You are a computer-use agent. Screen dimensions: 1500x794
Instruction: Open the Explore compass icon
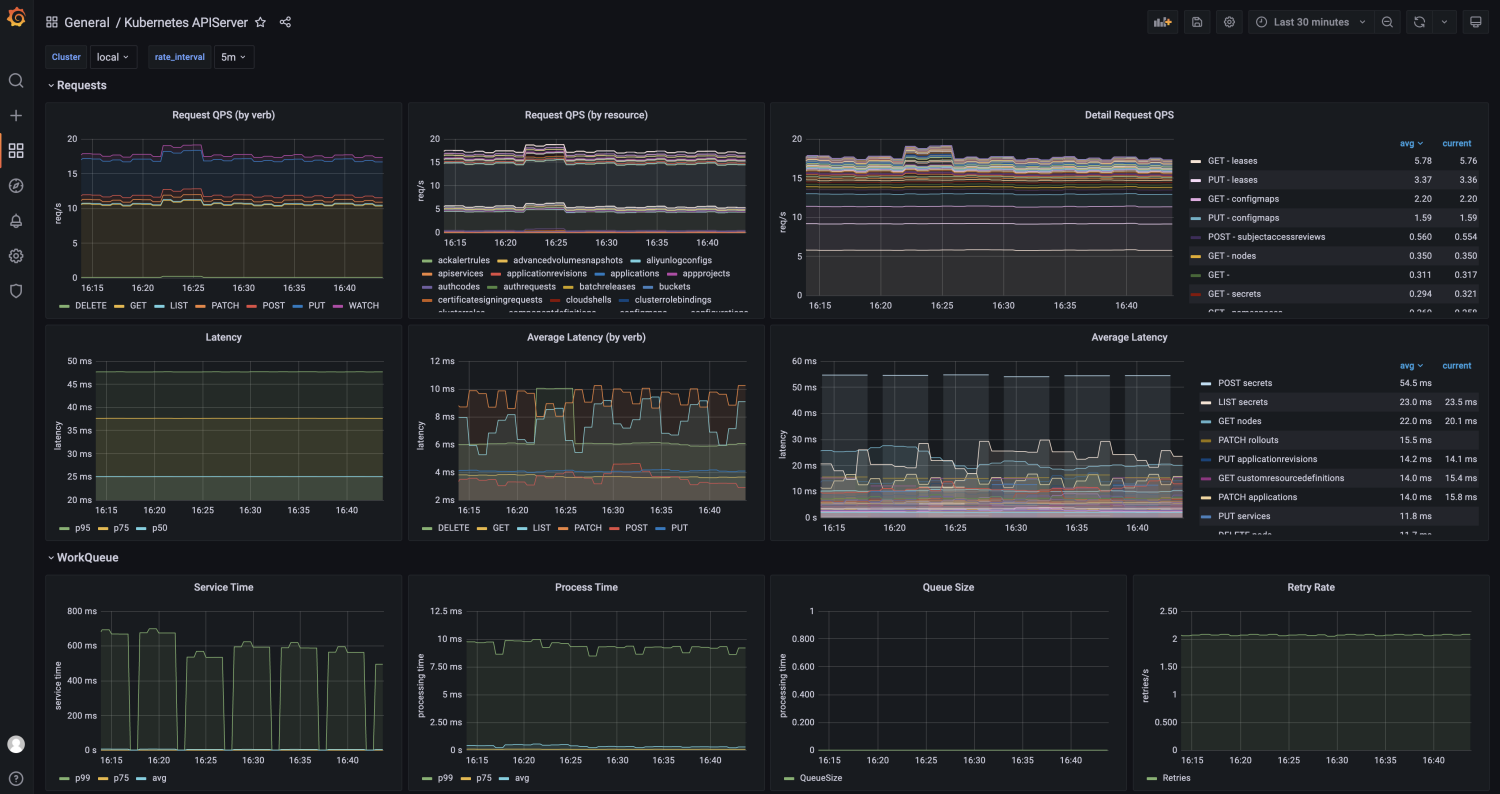pyautogui.click(x=16, y=186)
